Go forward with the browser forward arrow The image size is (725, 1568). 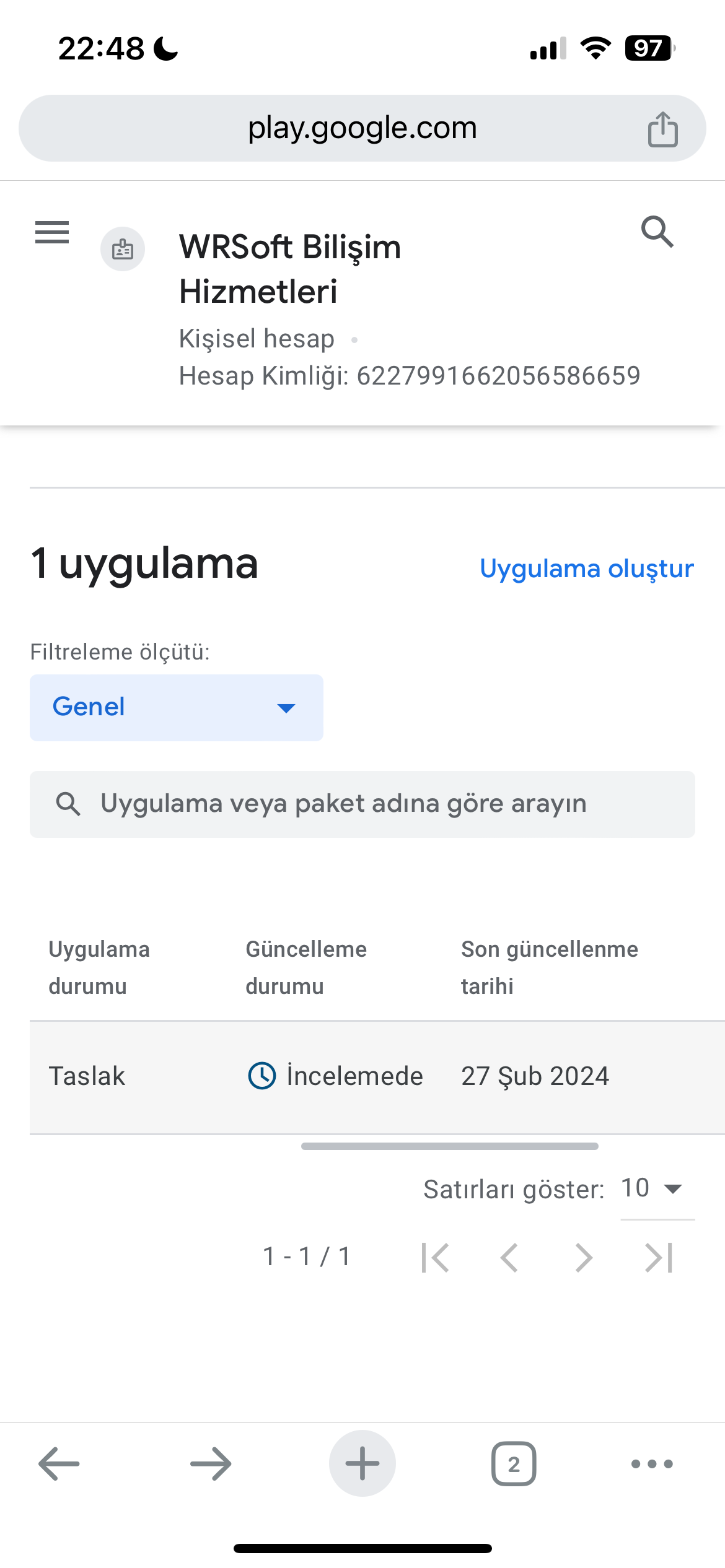(x=211, y=1464)
